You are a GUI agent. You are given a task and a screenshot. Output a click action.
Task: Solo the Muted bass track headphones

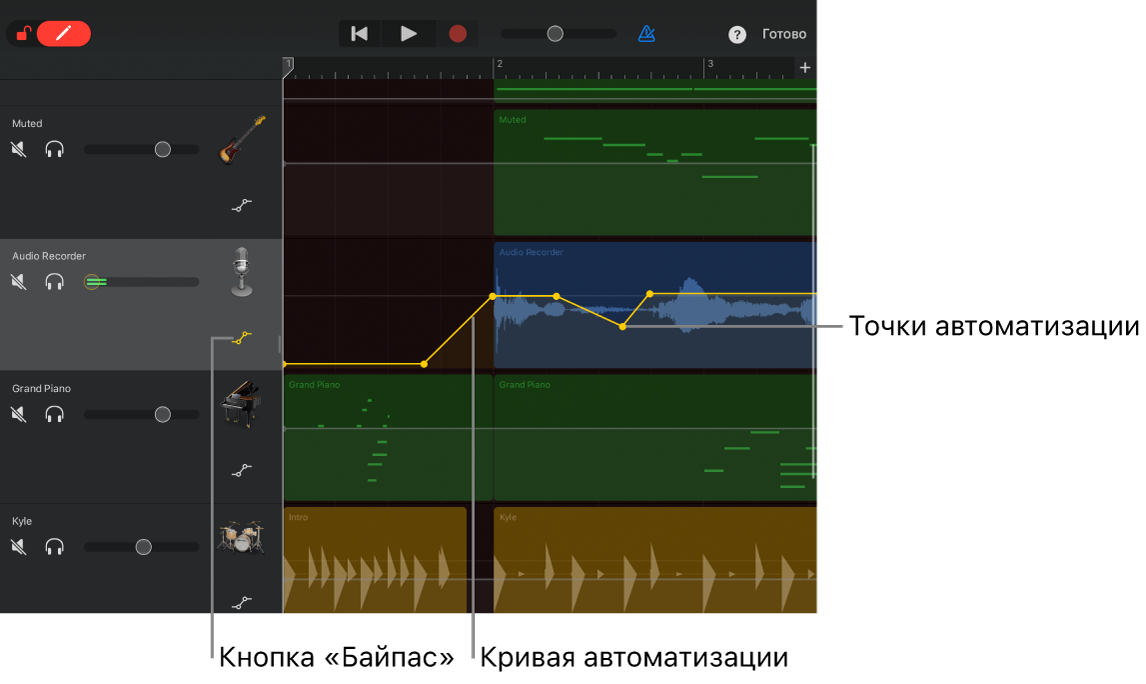pos(54,149)
